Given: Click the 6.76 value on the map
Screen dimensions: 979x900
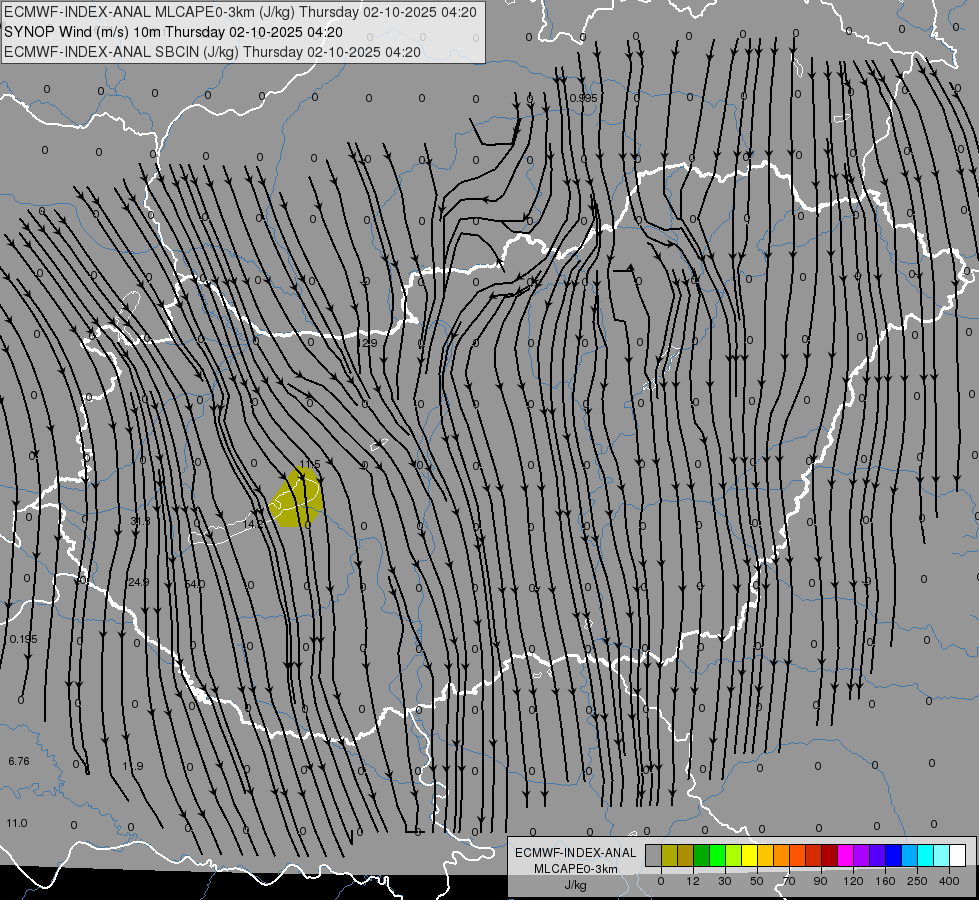Looking at the screenshot, I should pyautogui.click(x=19, y=761).
